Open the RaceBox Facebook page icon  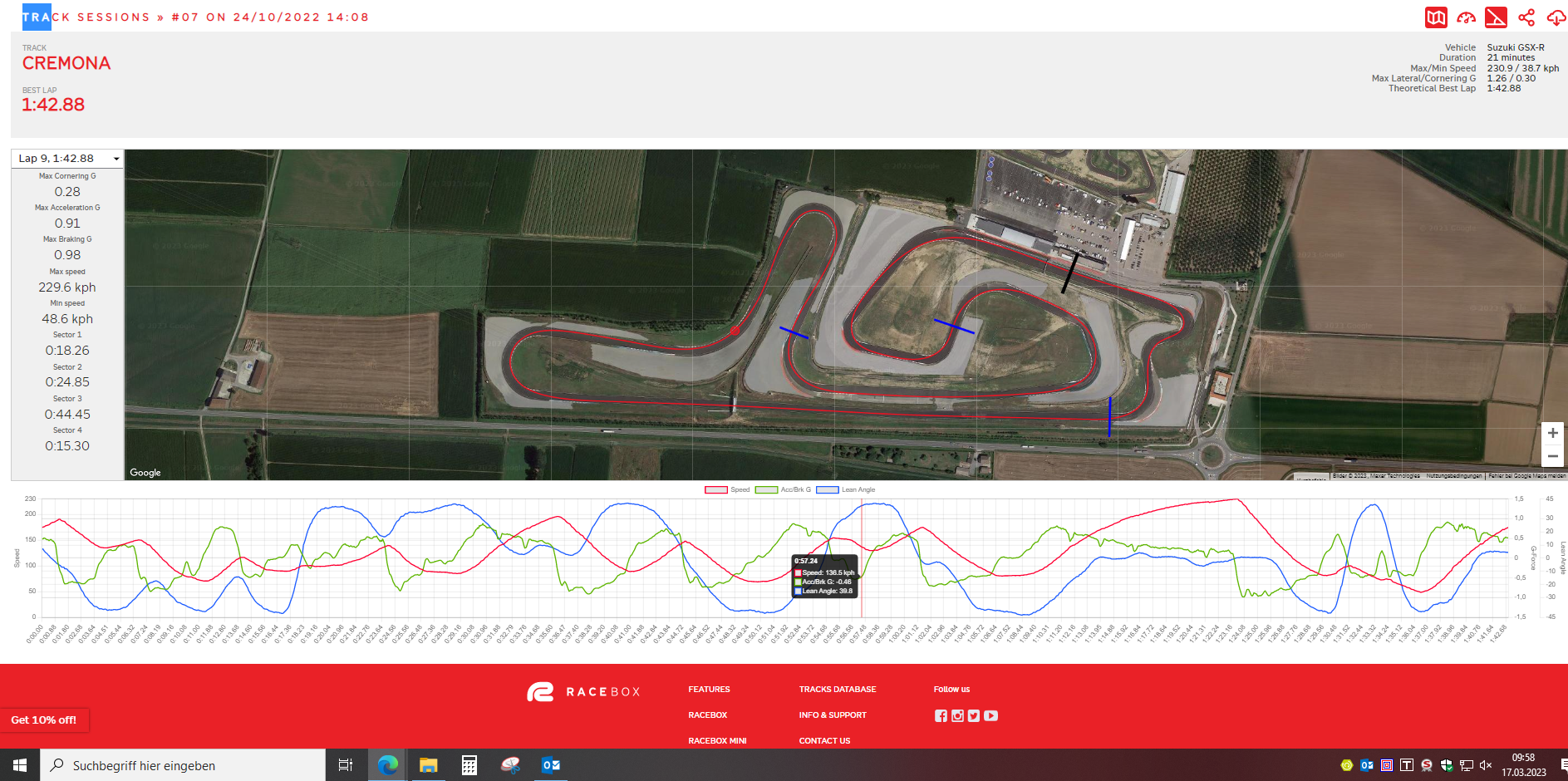tap(941, 715)
